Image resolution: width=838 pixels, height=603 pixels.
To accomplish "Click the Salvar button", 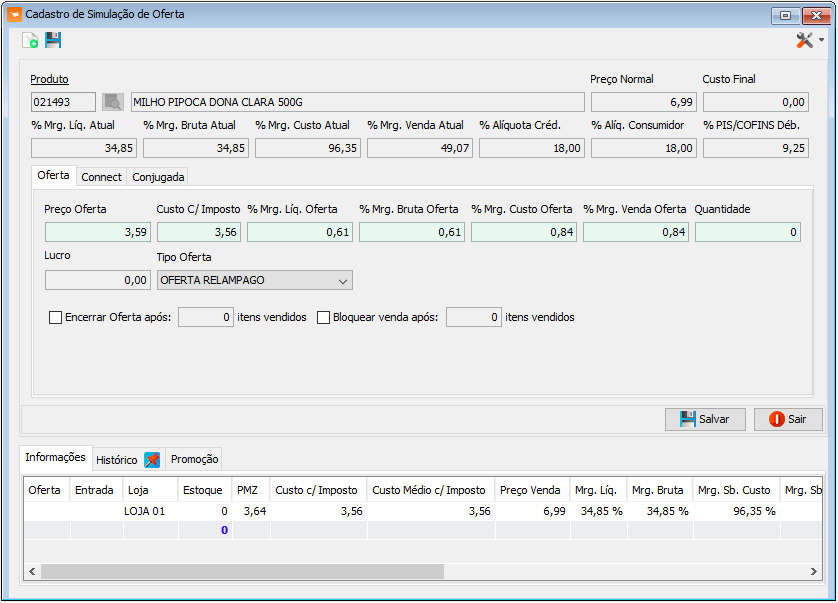I will (x=705, y=419).
